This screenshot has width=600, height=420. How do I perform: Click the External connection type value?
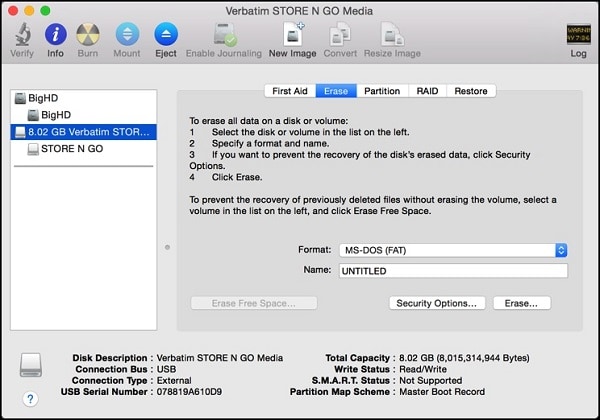[x=174, y=381]
